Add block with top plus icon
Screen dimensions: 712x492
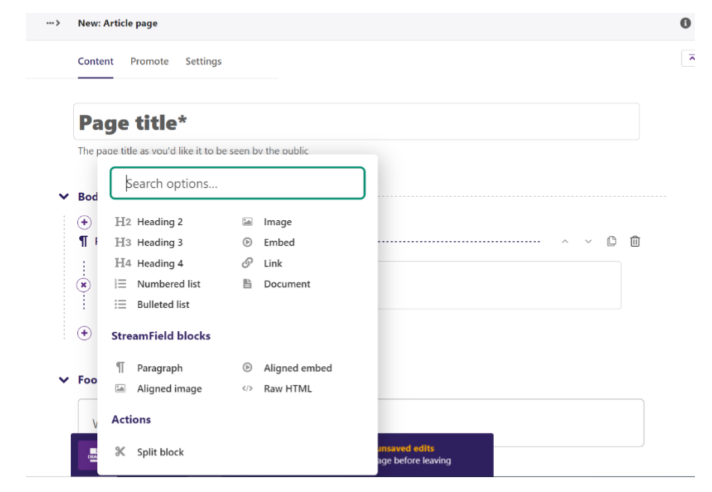pyautogui.click(x=84, y=222)
